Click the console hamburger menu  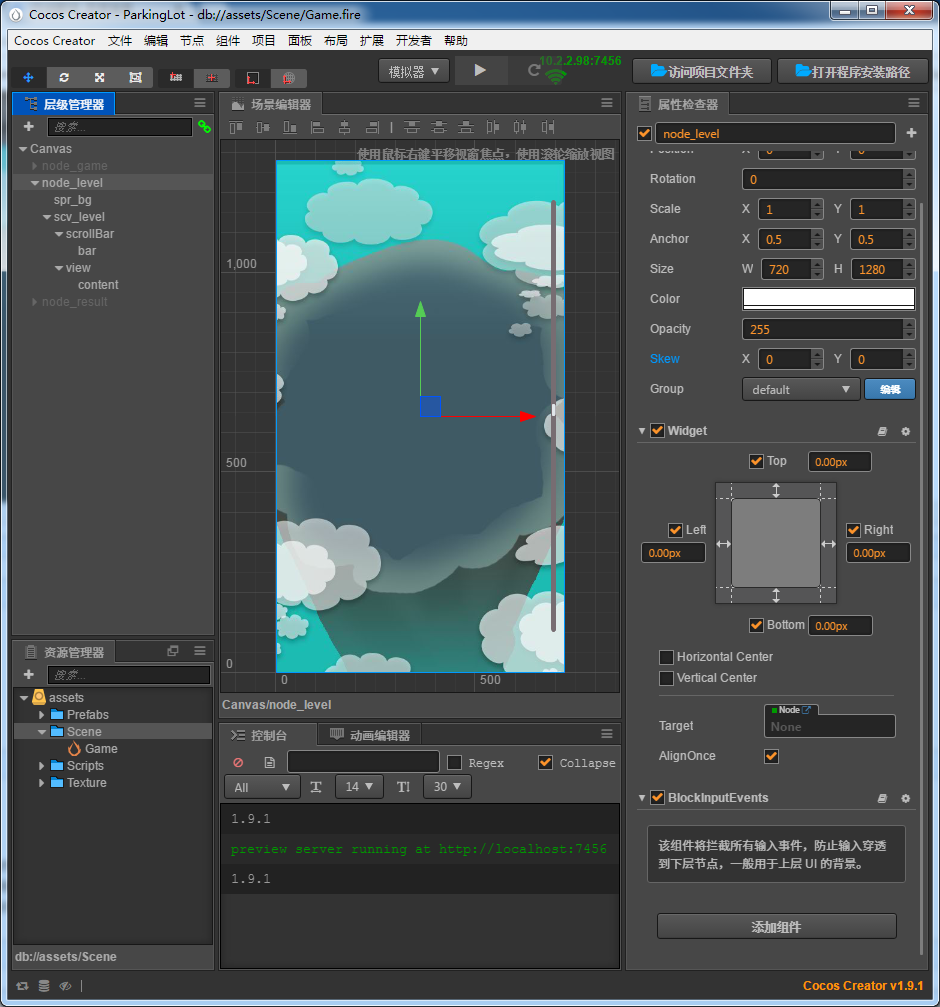tap(606, 734)
